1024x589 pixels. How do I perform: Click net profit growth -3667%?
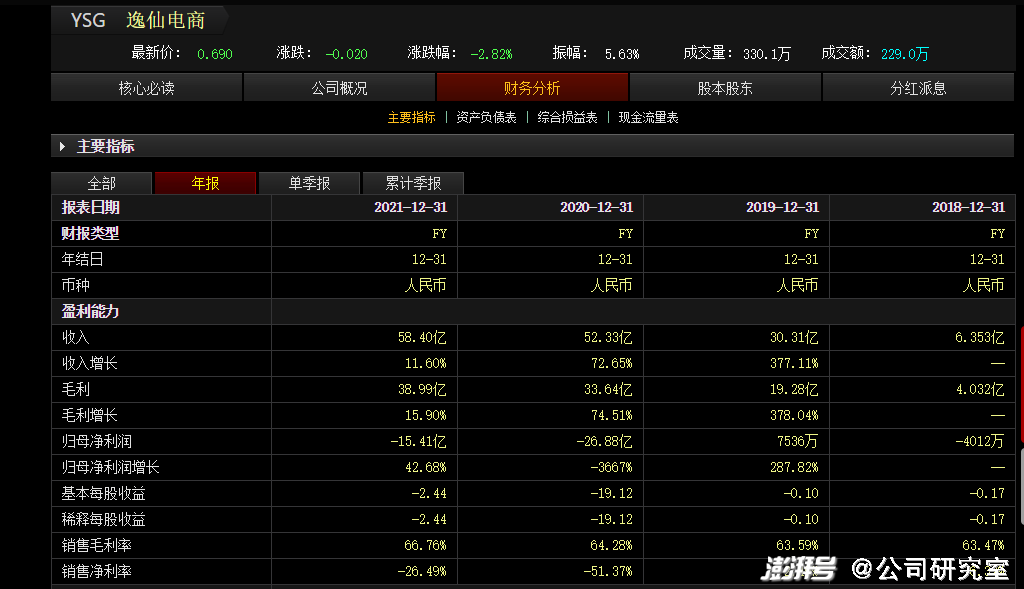click(x=612, y=468)
